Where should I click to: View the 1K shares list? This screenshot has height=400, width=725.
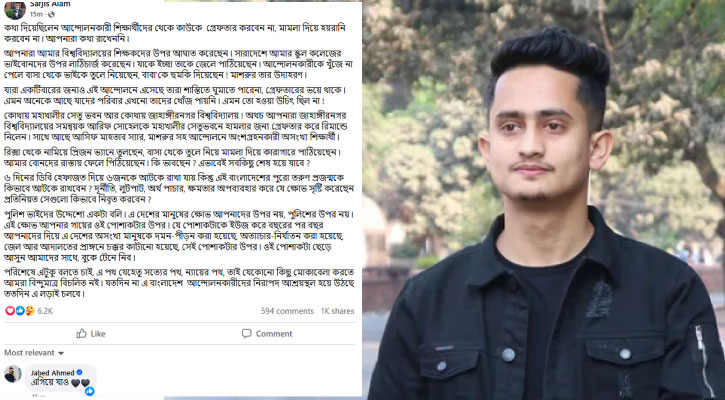tap(338, 311)
